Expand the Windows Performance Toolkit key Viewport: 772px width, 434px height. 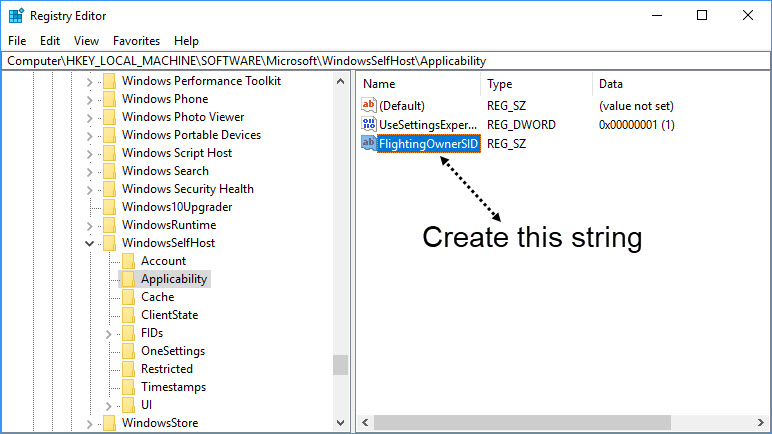(90, 82)
